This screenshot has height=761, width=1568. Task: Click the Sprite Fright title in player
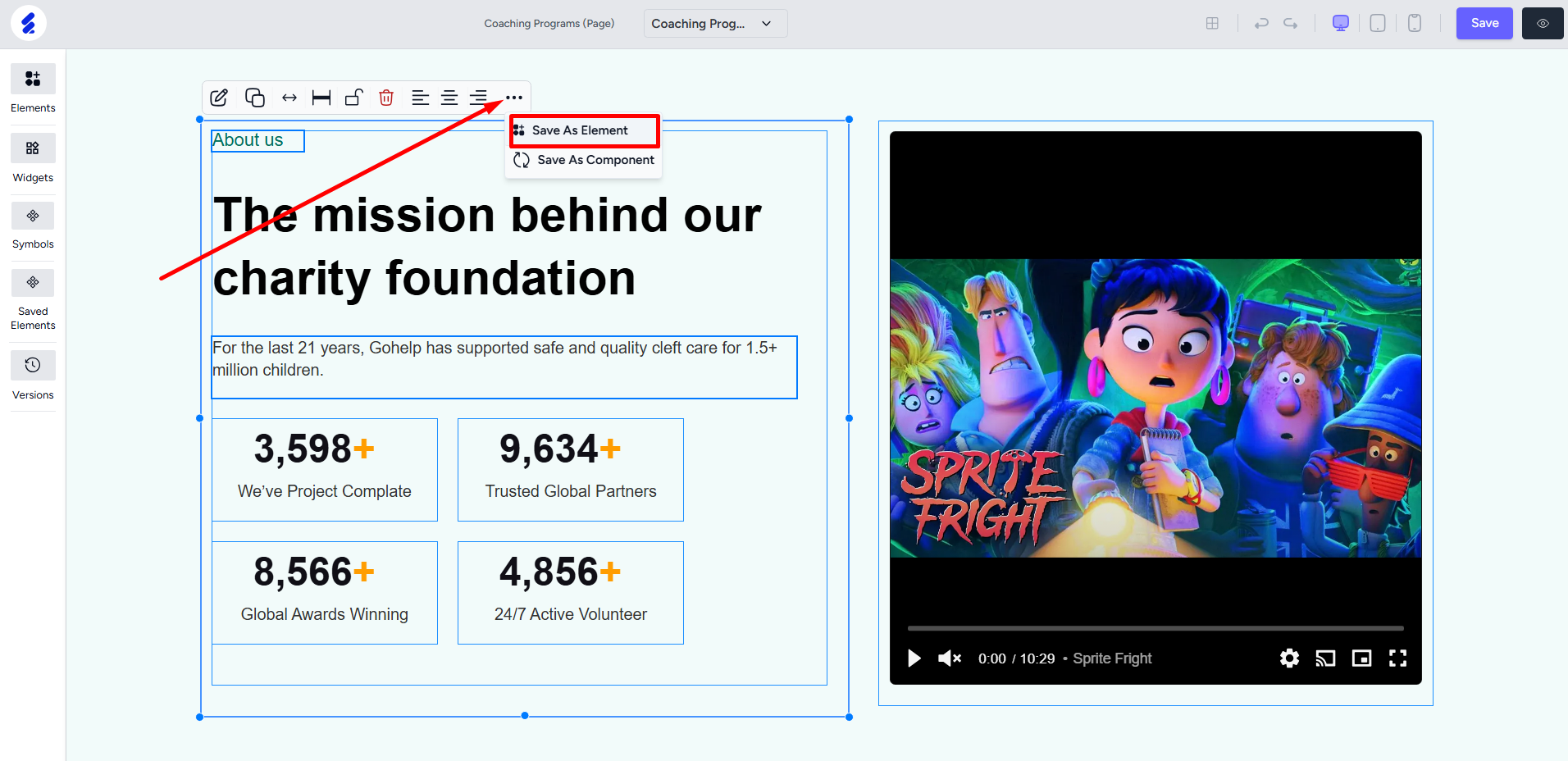[x=1112, y=658]
